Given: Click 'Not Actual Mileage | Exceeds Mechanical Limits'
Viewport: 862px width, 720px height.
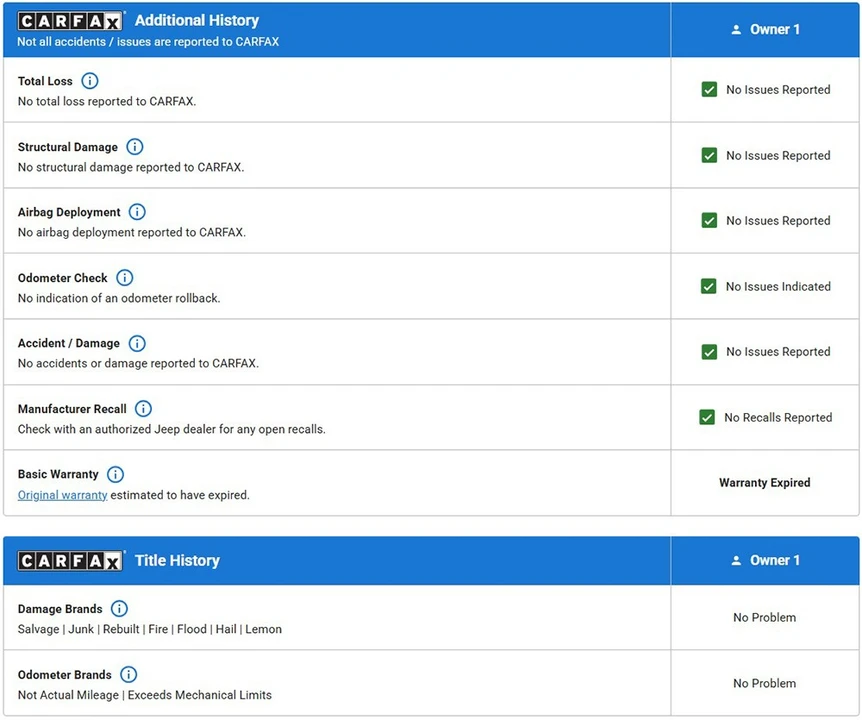Looking at the screenshot, I should [x=145, y=695].
